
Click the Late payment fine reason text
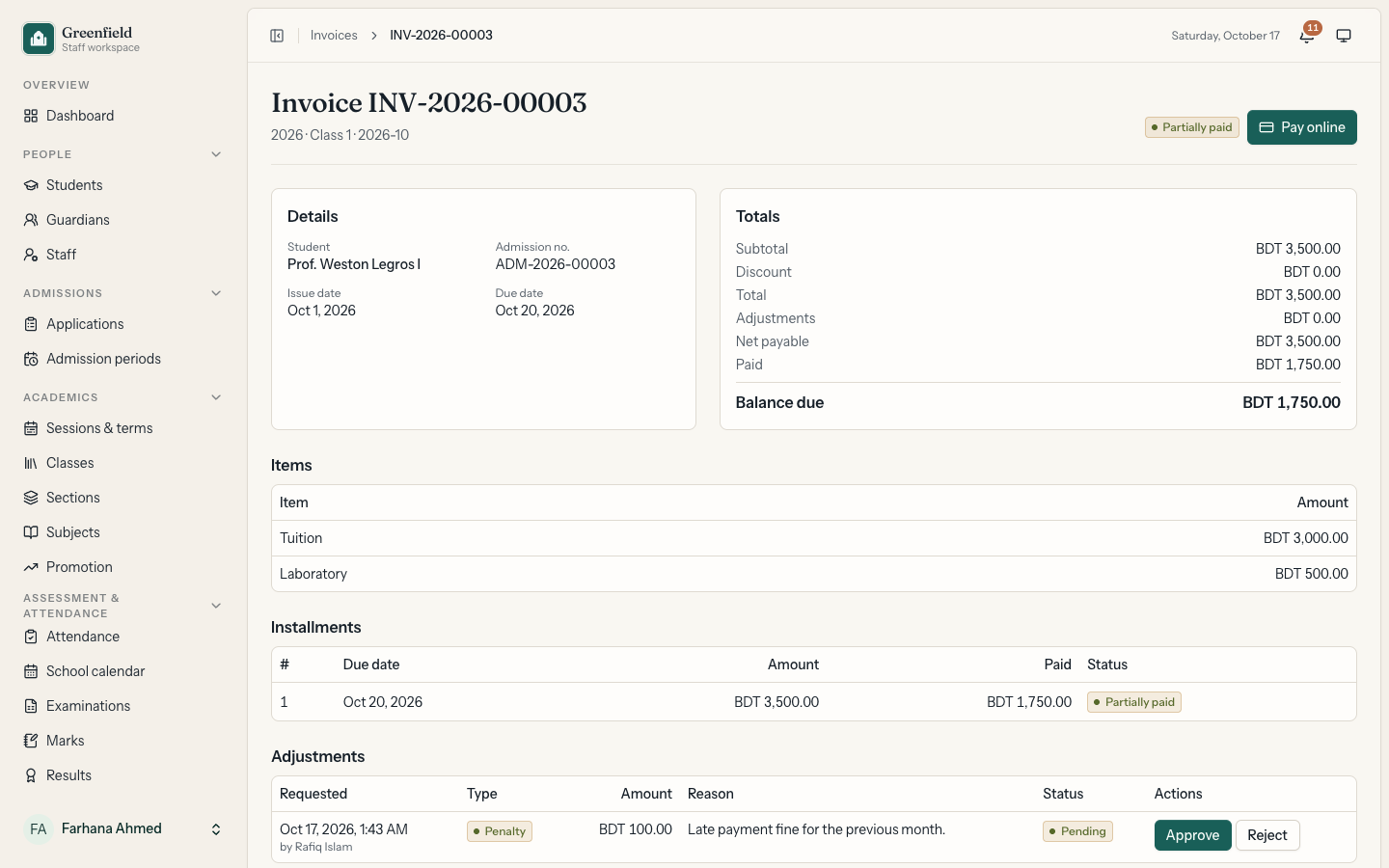click(x=816, y=829)
